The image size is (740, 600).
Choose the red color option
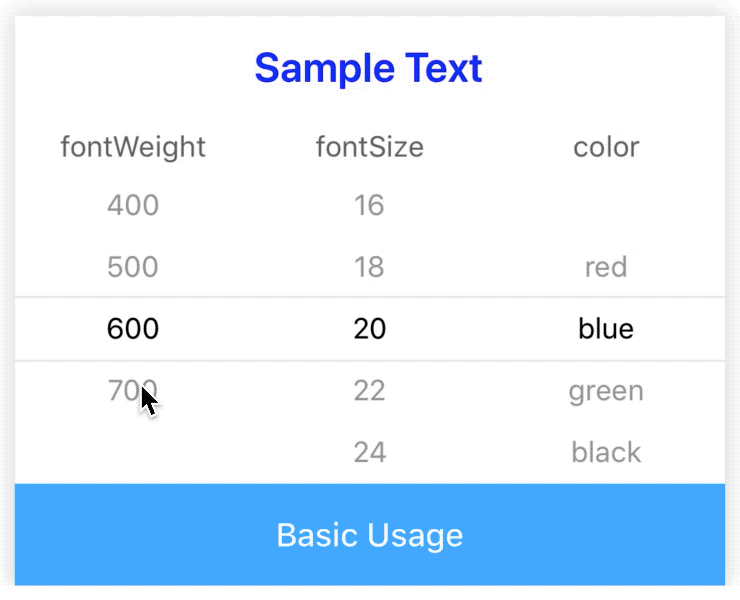pos(606,267)
